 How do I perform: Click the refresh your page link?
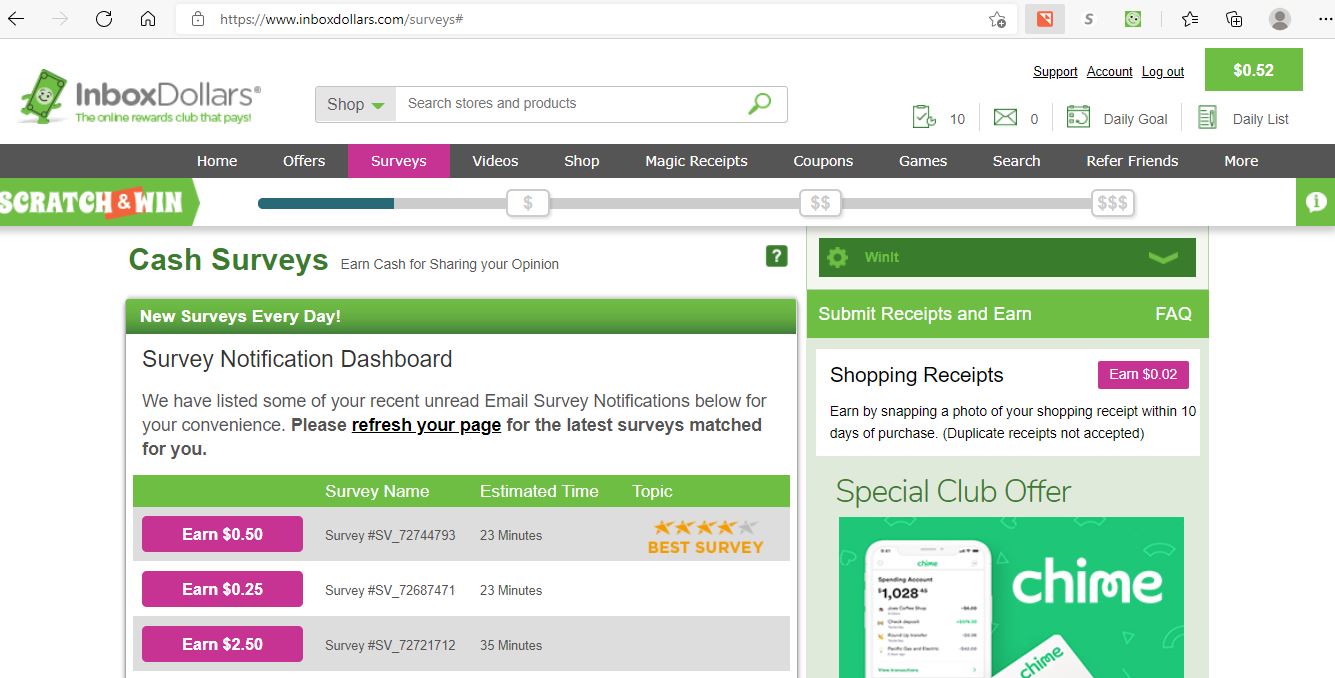[426, 425]
